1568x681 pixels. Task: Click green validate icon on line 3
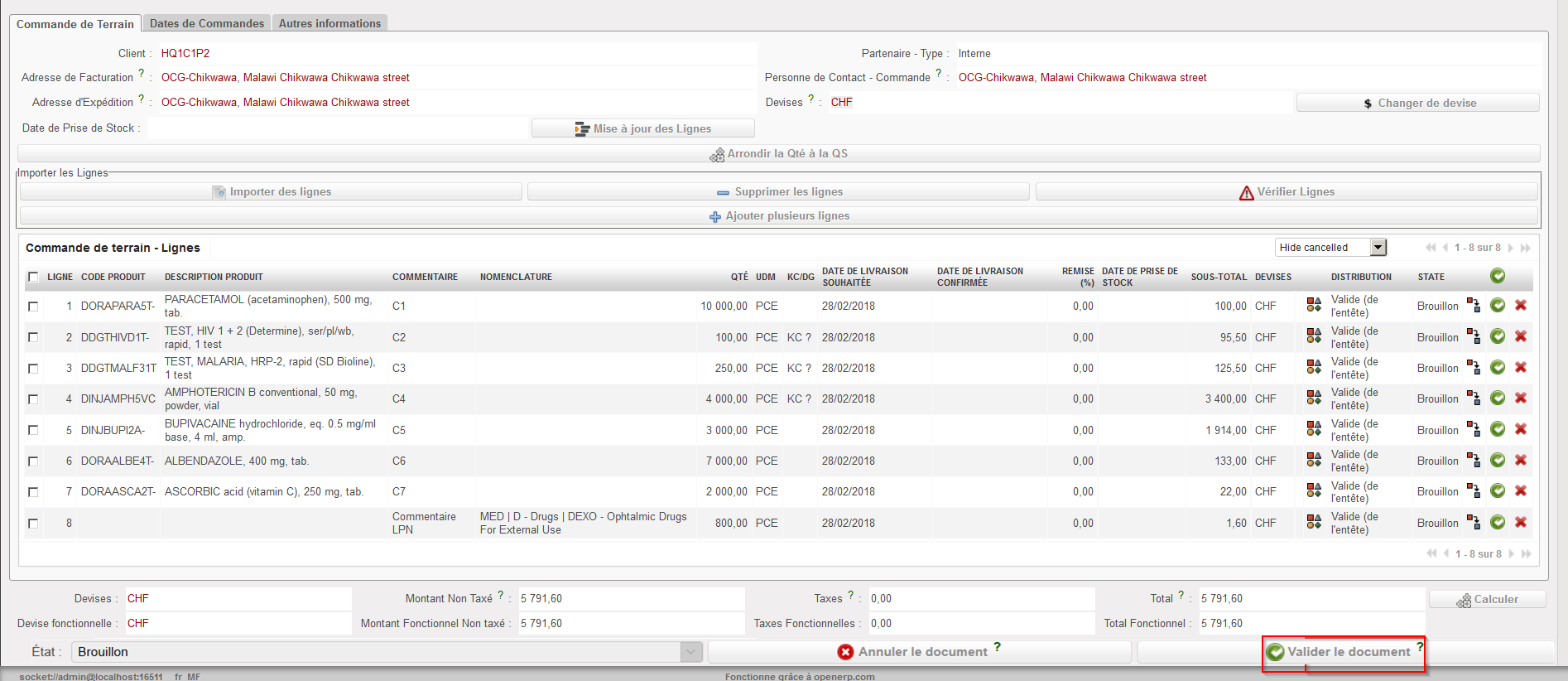click(1498, 368)
